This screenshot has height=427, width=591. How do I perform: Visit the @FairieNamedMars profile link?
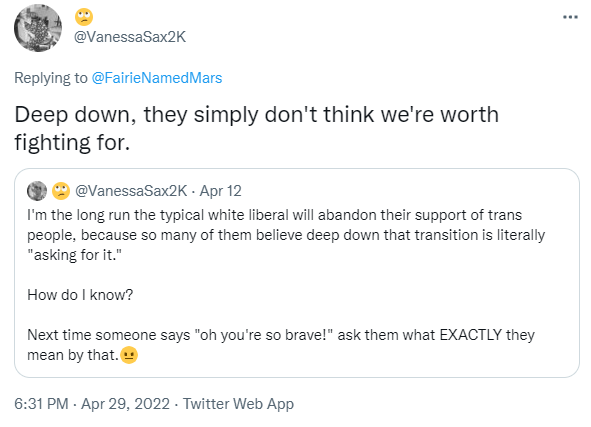click(x=157, y=78)
